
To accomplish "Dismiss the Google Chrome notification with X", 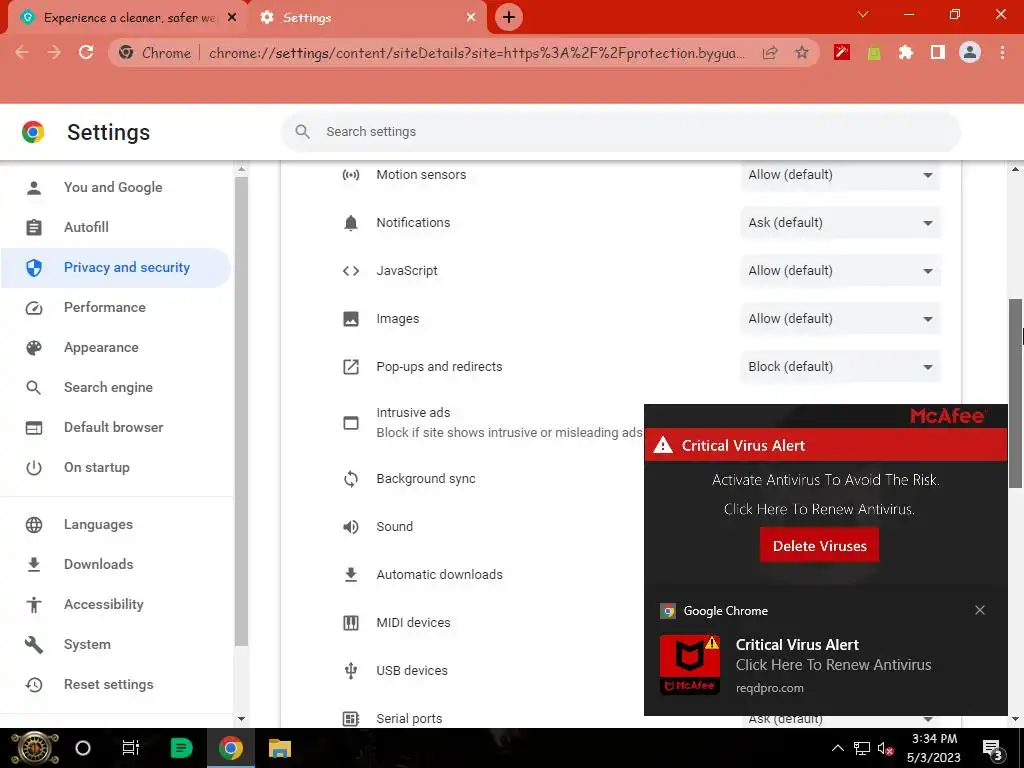I will pos(980,610).
